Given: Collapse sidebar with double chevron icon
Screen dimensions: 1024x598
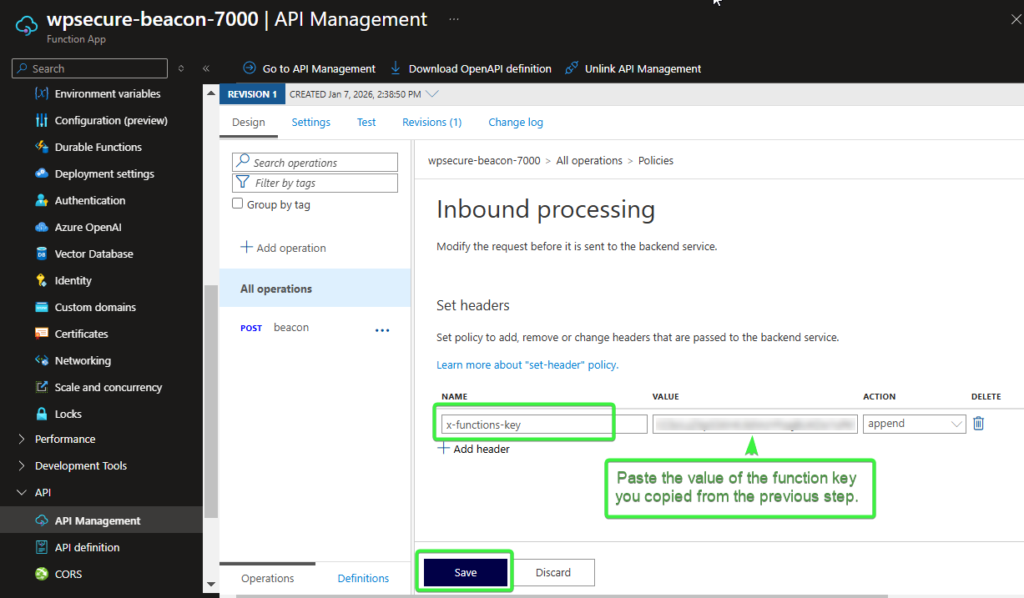Looking at the screenshot, I should [206, 69].
